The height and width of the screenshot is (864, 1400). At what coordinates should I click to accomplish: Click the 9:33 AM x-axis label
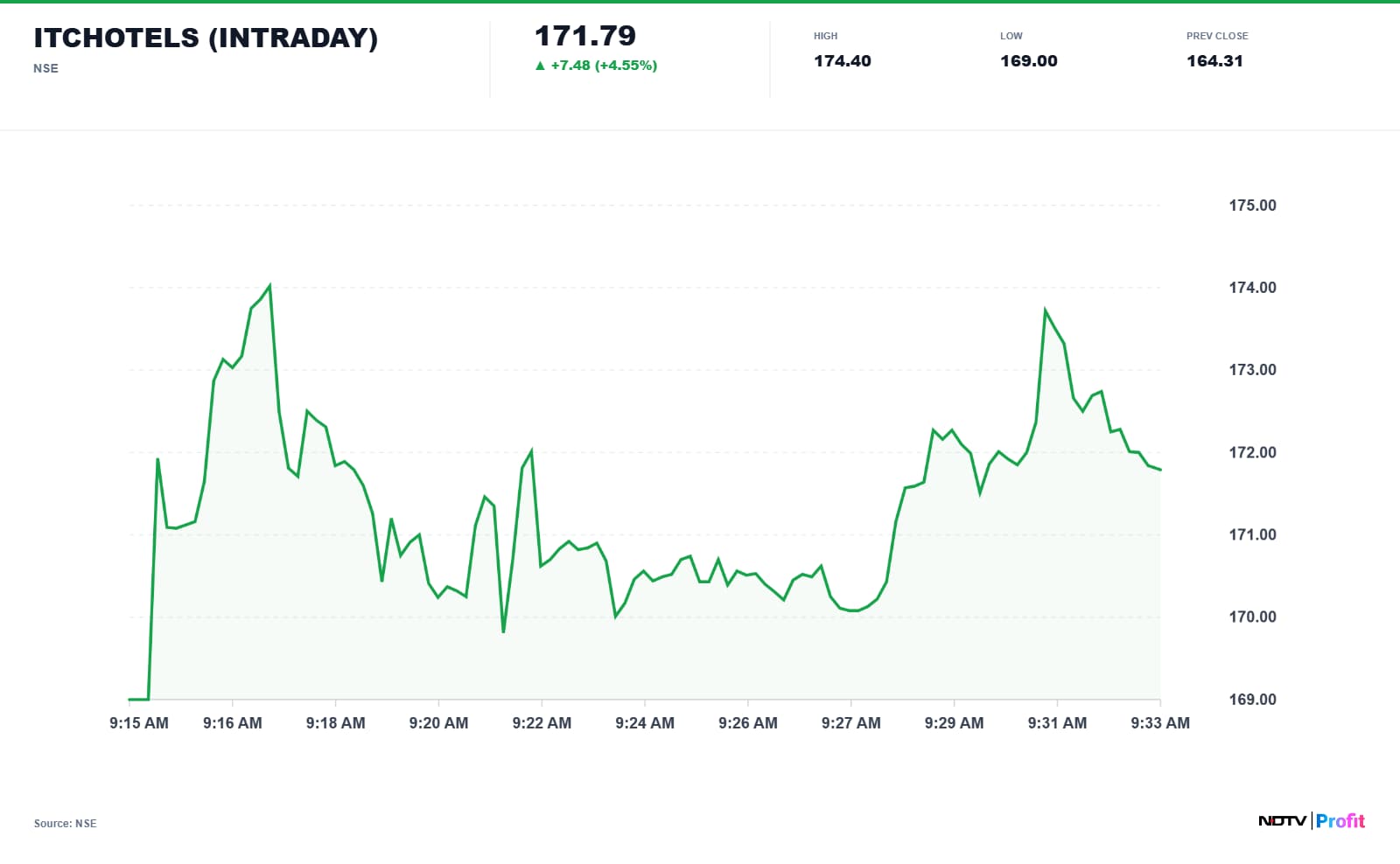[x=1160, y=723]
